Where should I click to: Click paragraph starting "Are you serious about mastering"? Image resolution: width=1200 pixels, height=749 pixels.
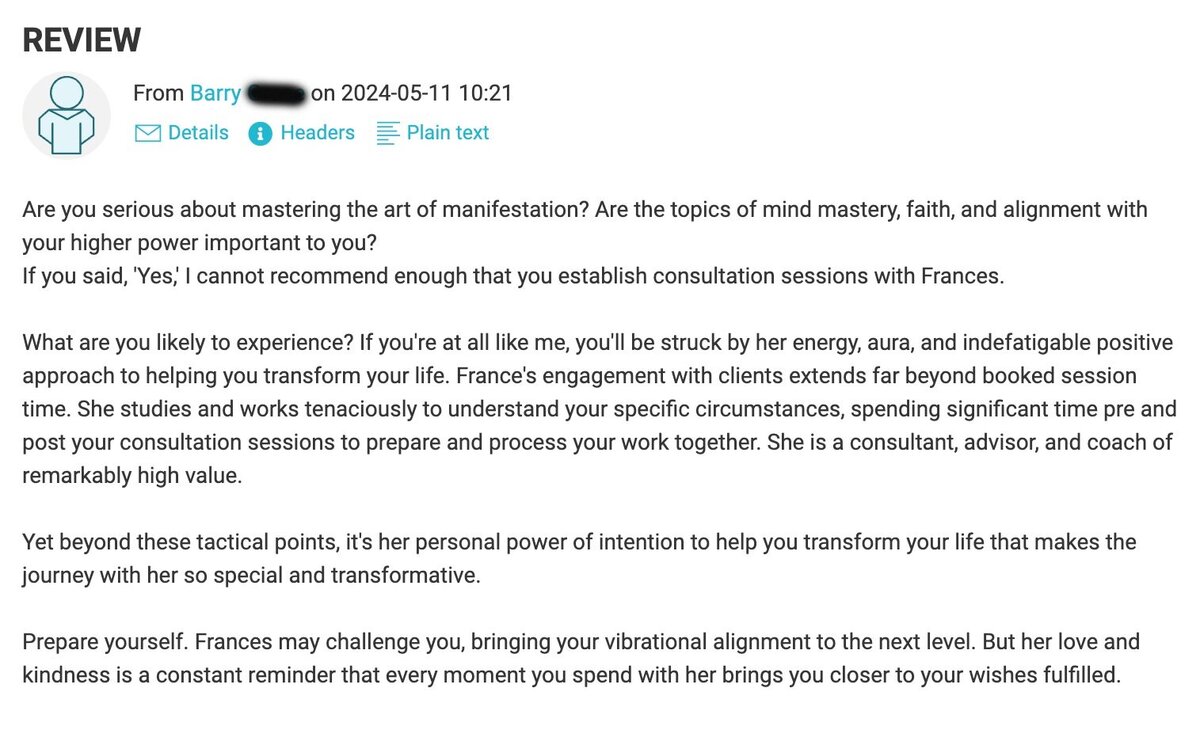(585, 226)
